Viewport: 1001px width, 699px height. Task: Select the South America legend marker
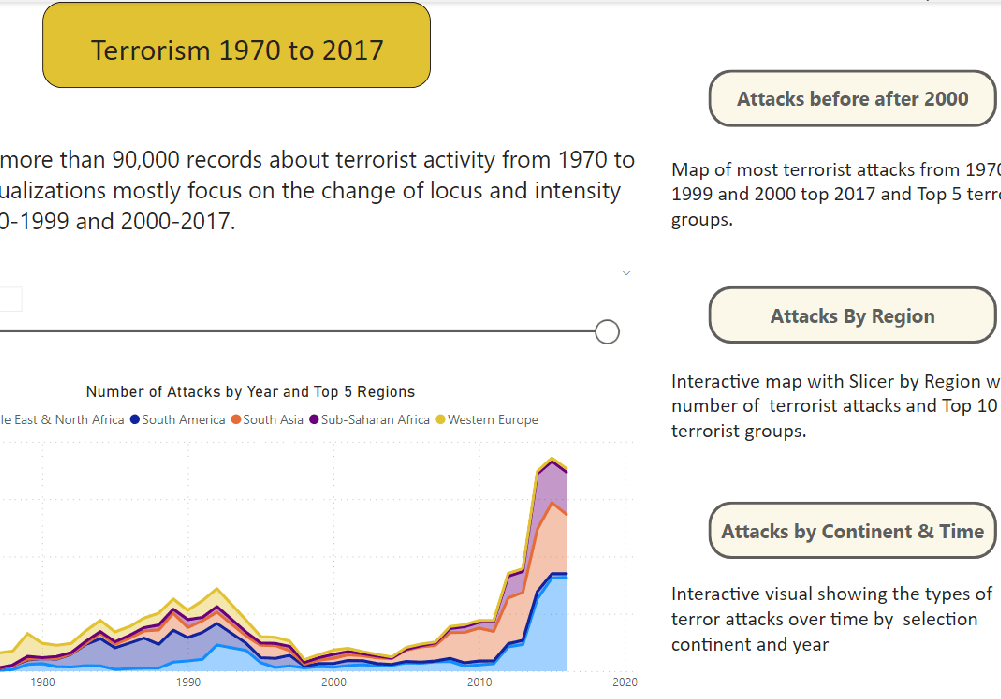(135, 419)
